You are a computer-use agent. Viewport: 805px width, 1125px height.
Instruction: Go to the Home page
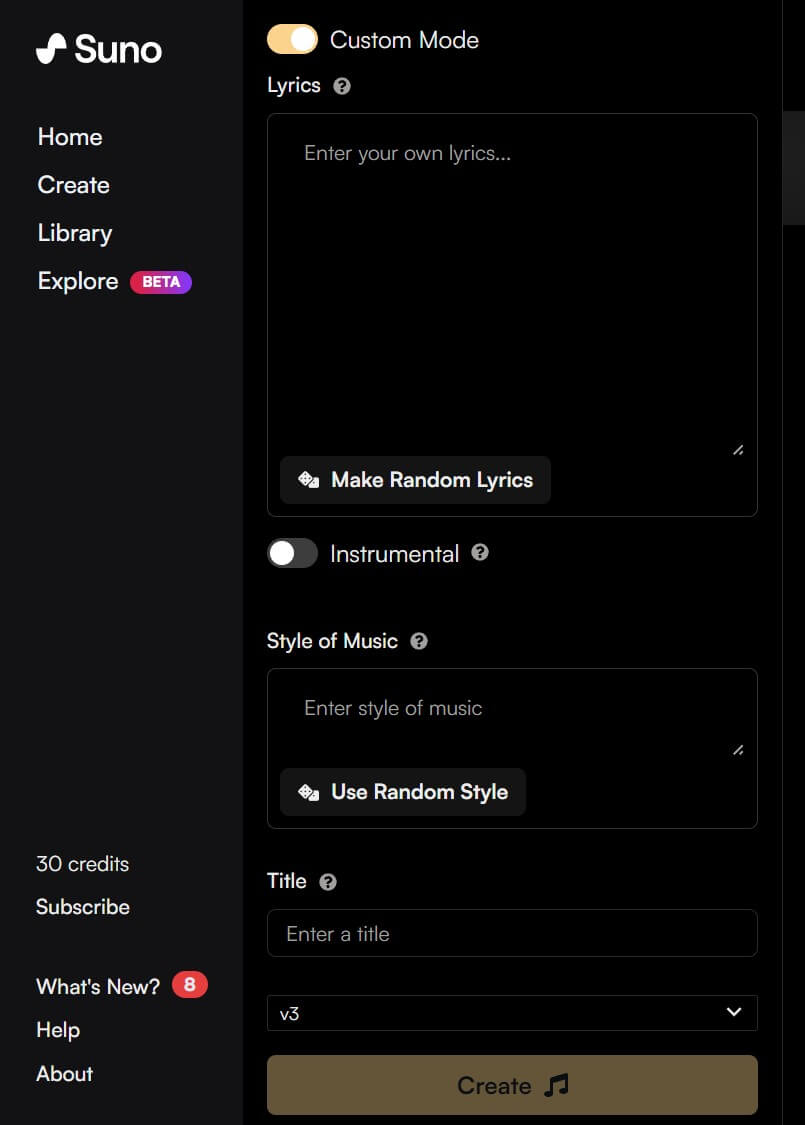[x=70, y=137]
